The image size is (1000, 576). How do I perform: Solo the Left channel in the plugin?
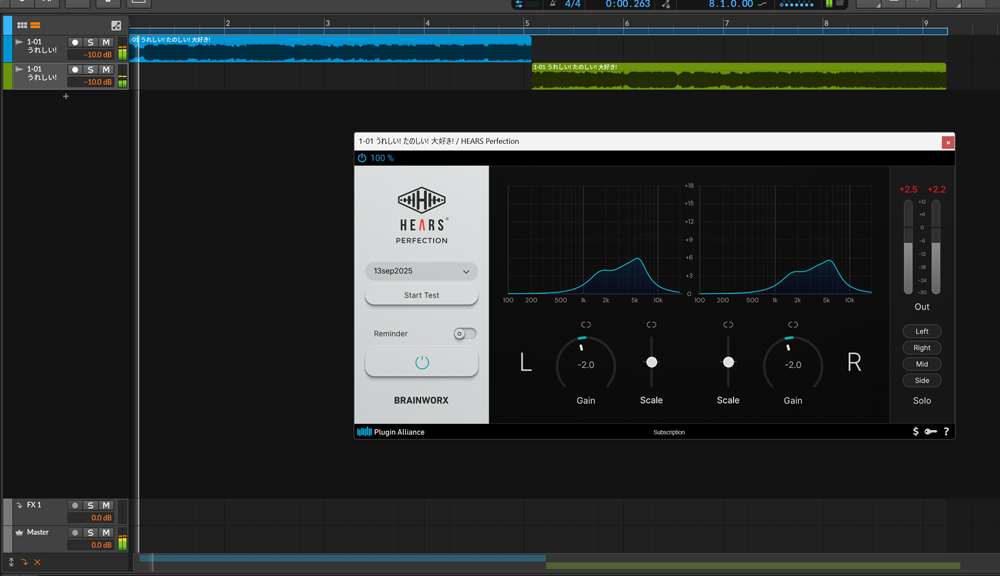922,331
